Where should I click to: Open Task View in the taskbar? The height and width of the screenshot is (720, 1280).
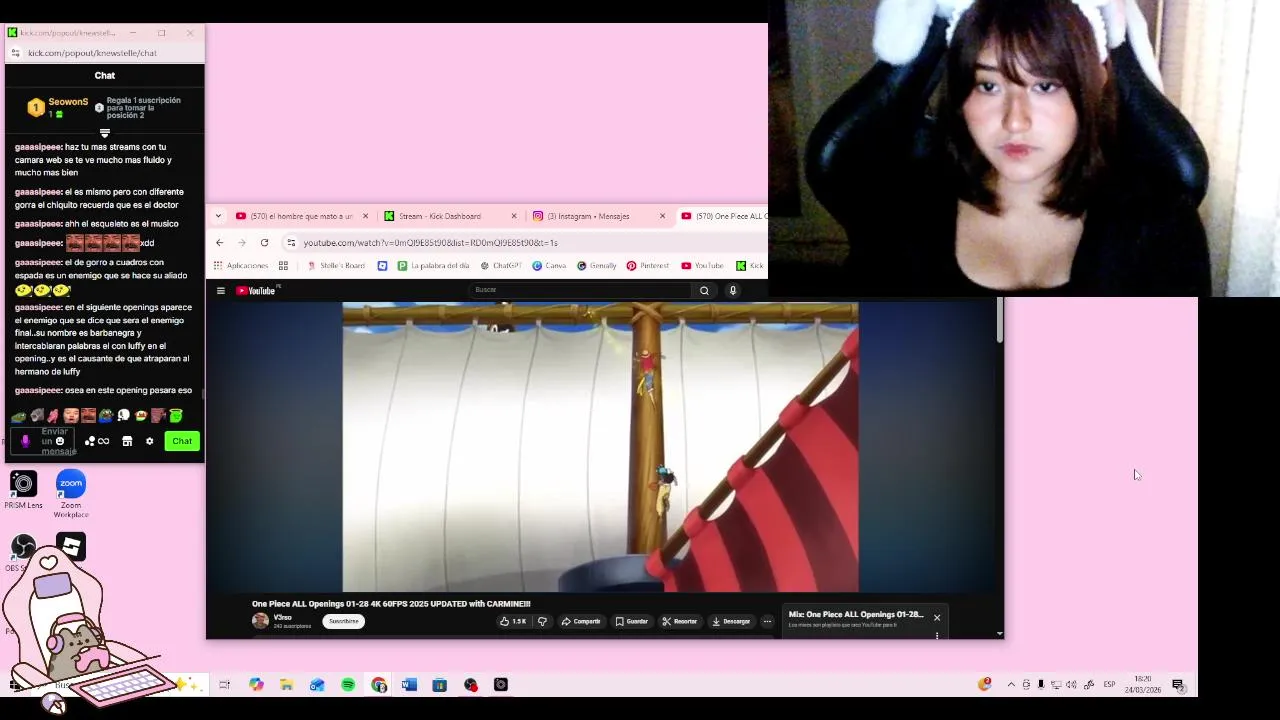(x=224, y=685)
